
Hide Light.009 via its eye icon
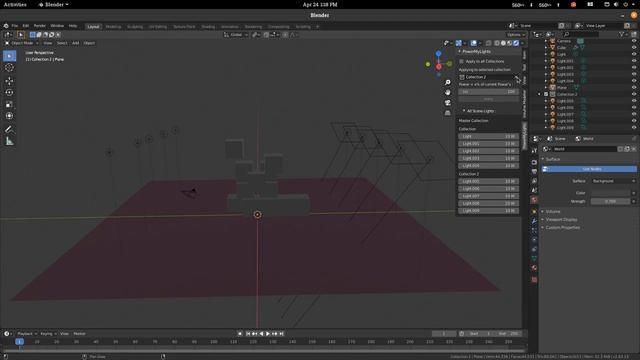(x=634, y=127)
